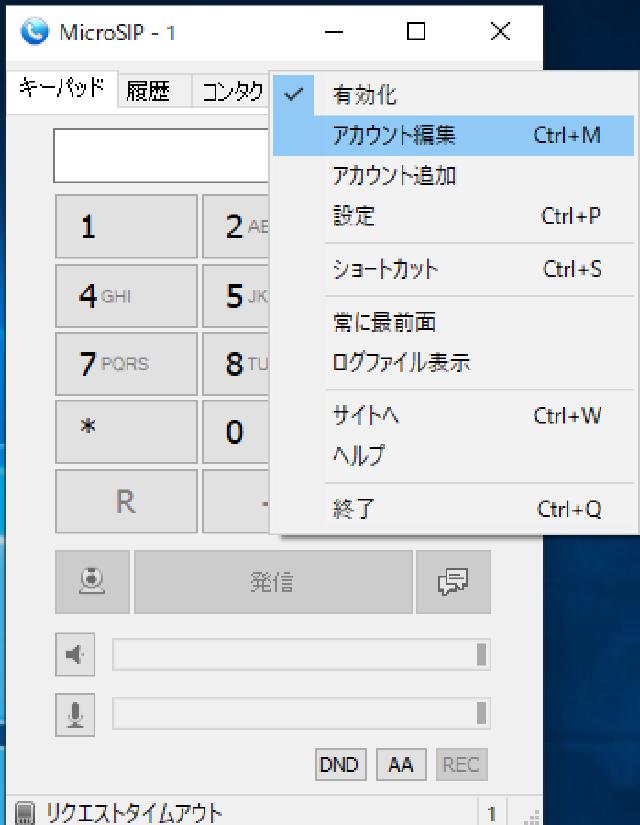Click the MicroSIP app icon in title bar
Screen dimensions: 640x825
pyautogui.click(x=35, y=32)
